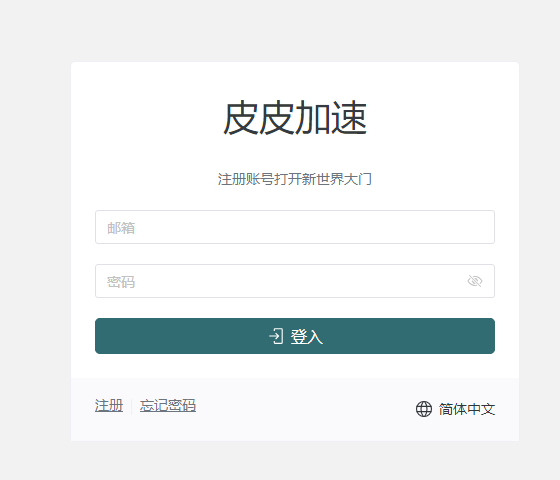This screenshot has width=560, height=480.
Task: Submit the form with the 登入 button
Action: [295, 336]
